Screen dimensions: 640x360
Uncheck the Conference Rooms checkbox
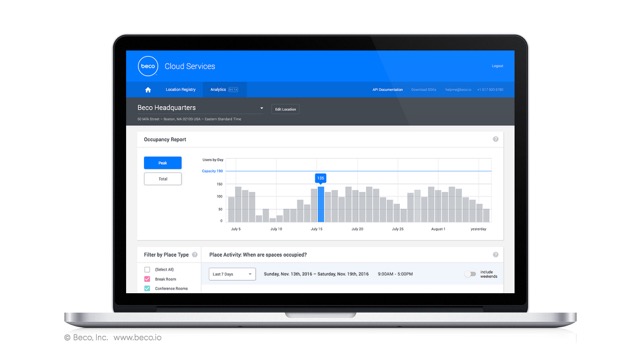point(147,289)
